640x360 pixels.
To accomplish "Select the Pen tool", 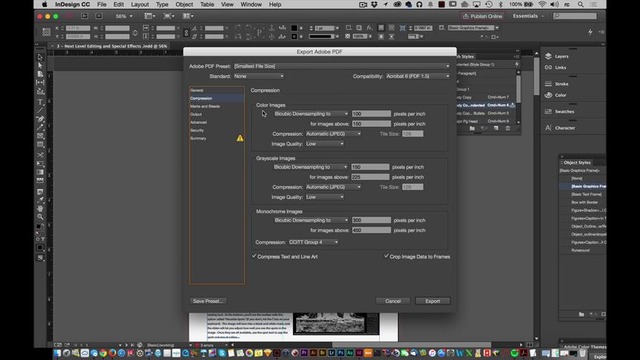I will pos(40,119).
